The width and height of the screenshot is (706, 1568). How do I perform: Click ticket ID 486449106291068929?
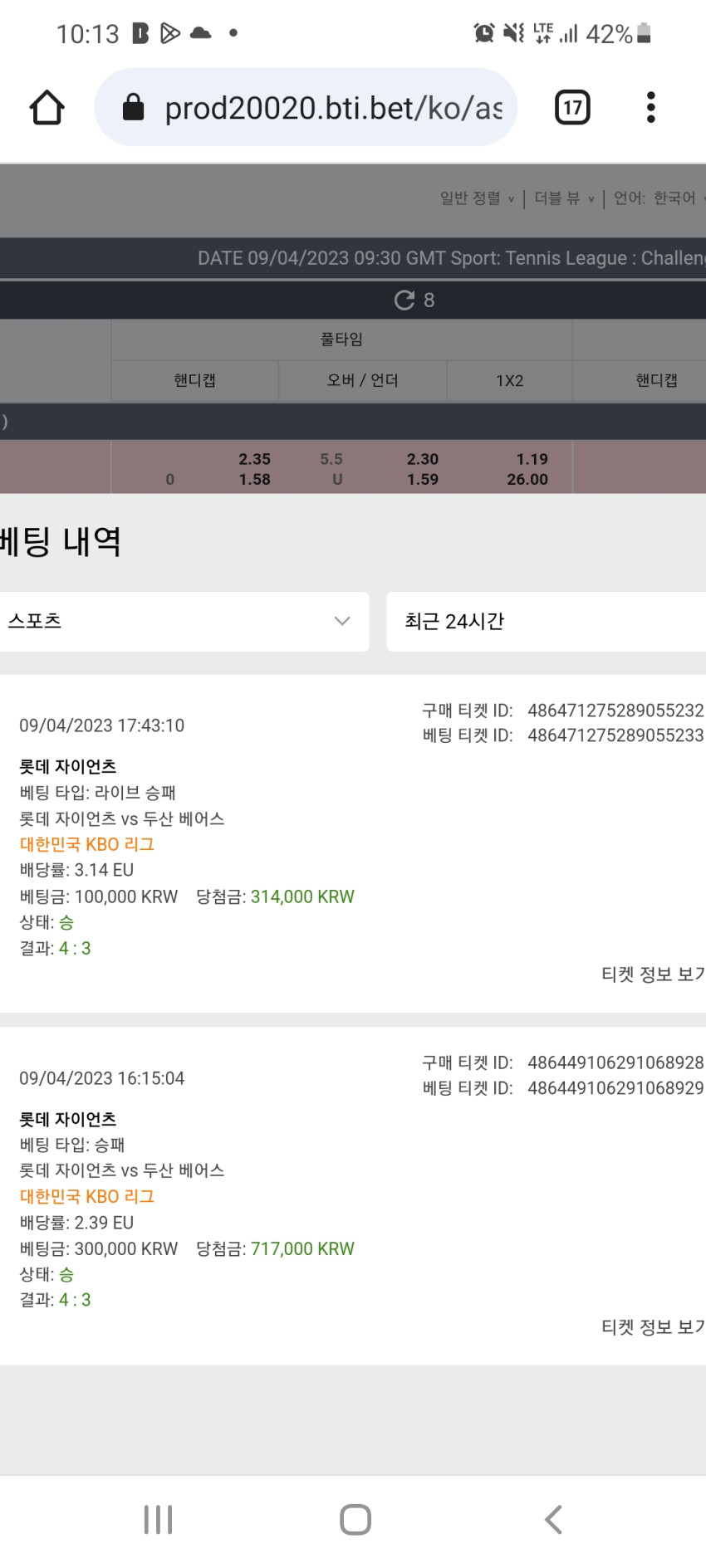pos(615,1088)
